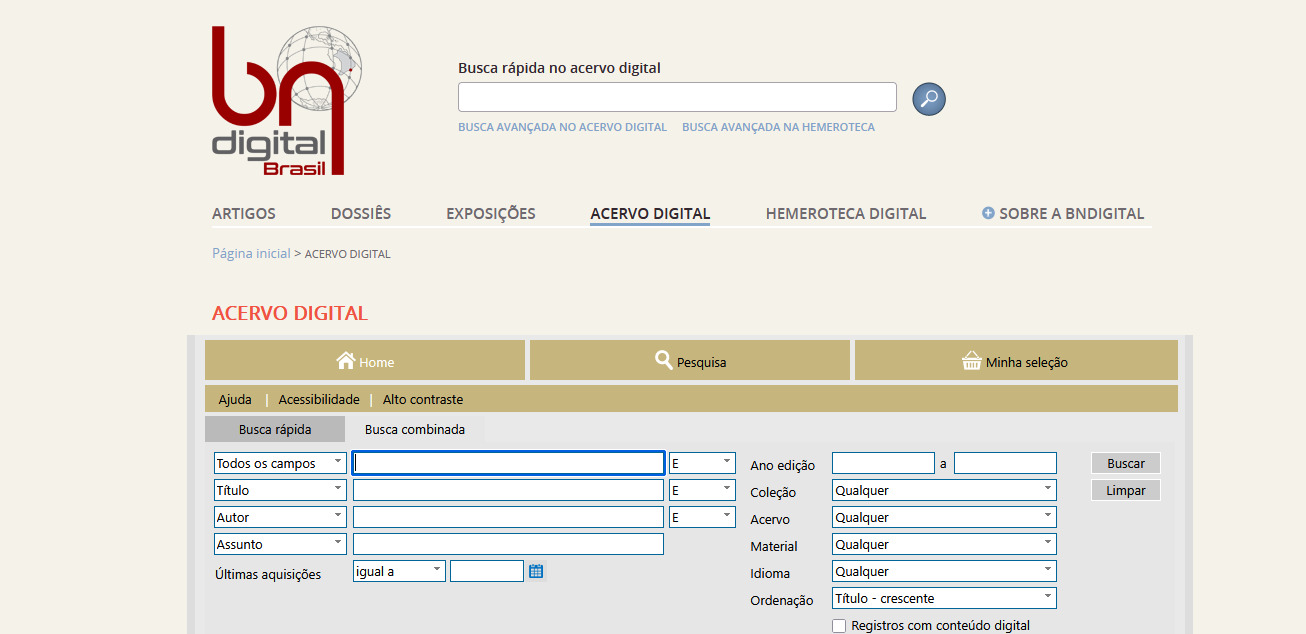Click the Pesquisa magnifier icon
Image resolution: width=1306 pixels, height=634 pixels.
[663, 360]
